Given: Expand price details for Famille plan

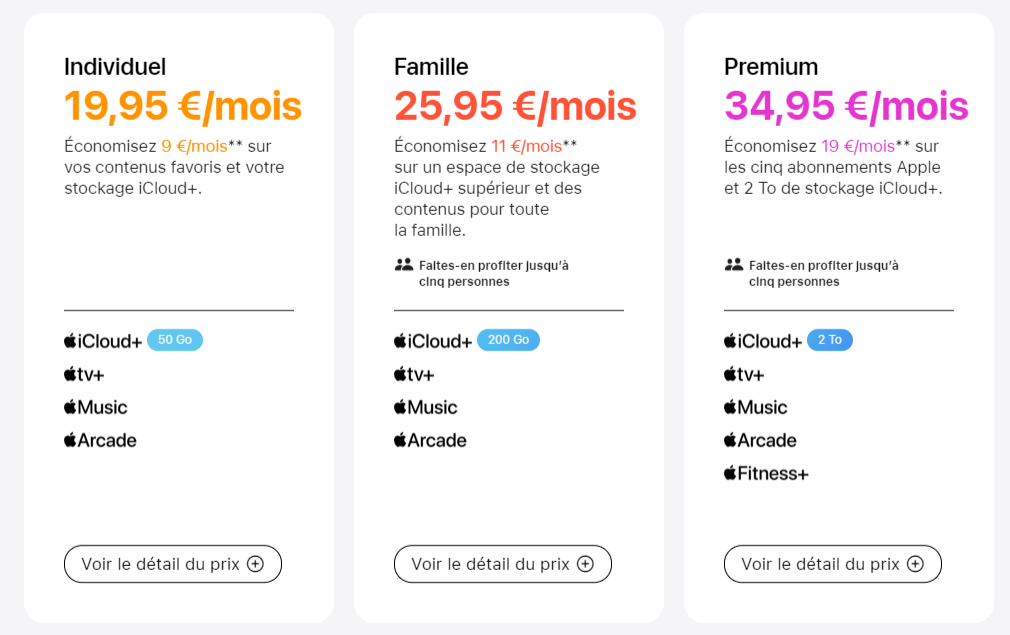Looking at the screenshot, I should click(x=502, y=564).
